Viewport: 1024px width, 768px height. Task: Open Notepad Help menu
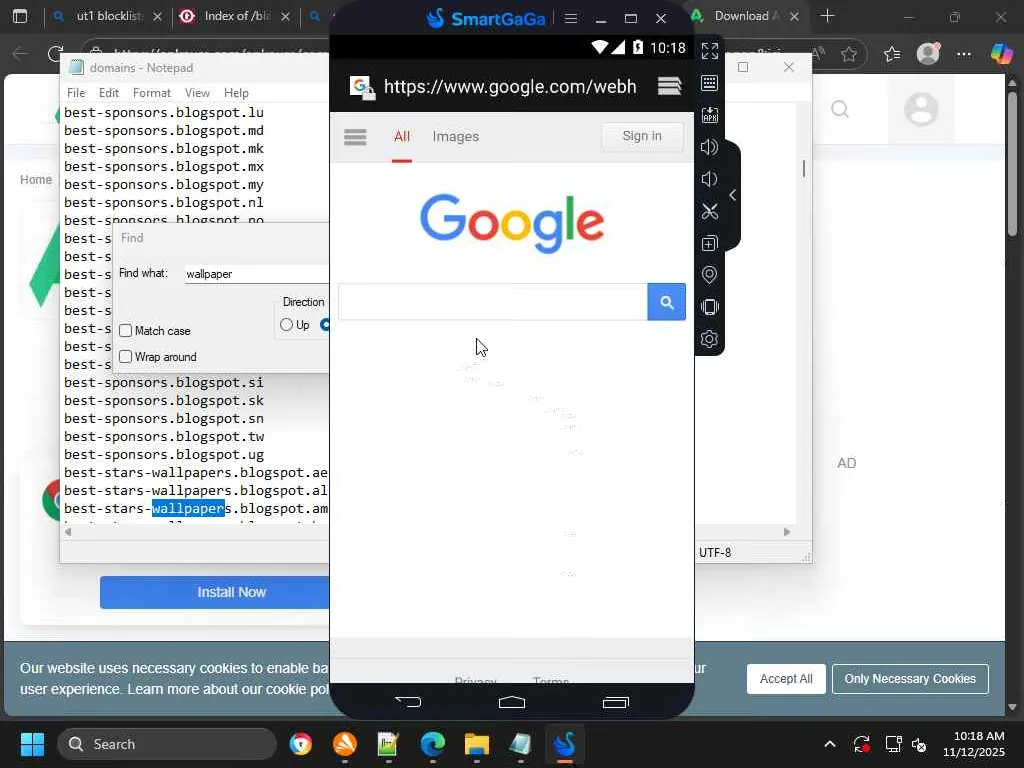coord(236,93)
